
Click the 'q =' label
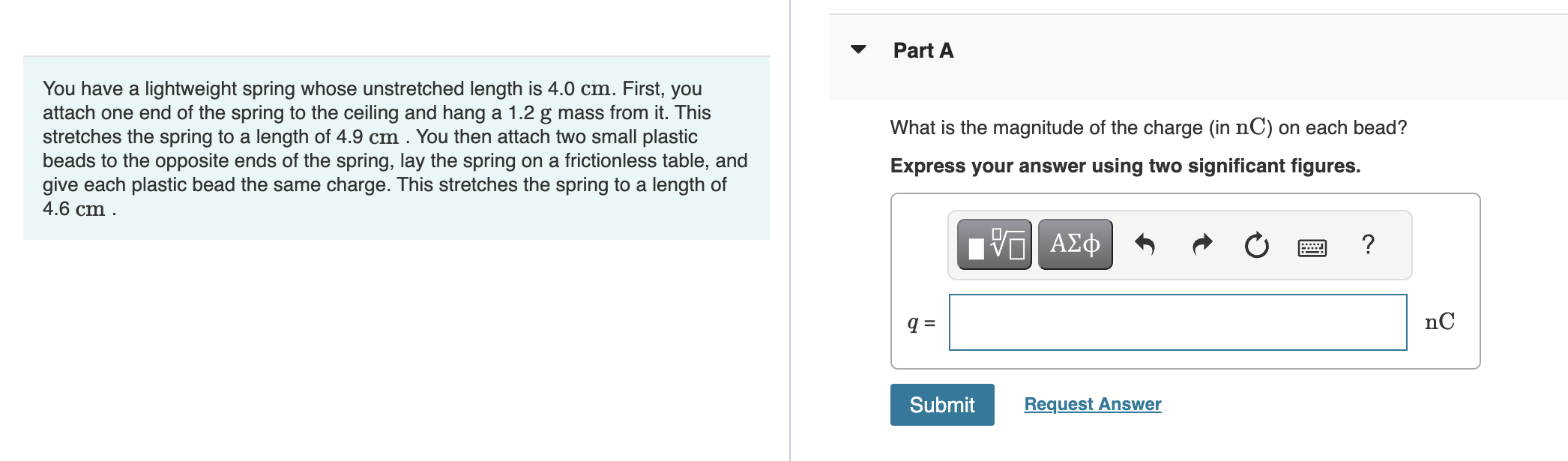coord(921,323)
